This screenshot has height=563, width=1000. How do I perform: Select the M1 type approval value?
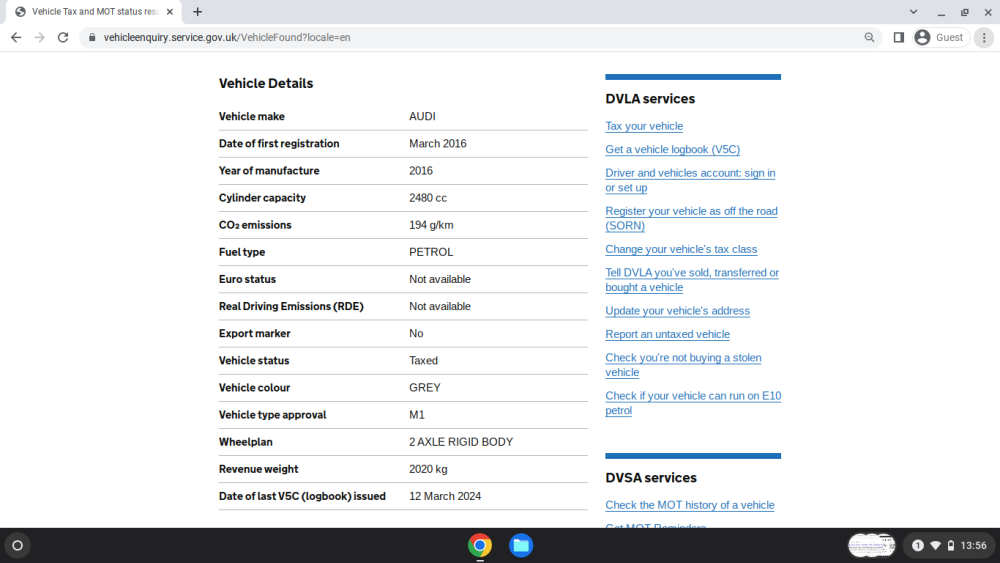click(416, 414)
